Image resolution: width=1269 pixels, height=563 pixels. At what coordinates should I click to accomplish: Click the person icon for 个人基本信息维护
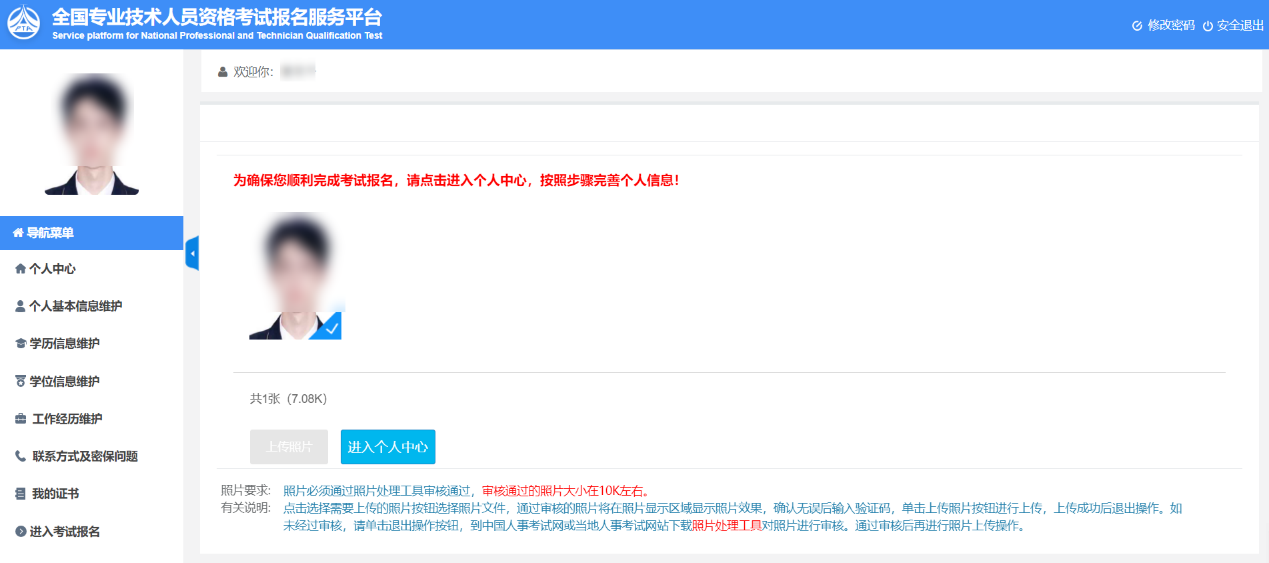click(x=21, y=306)
